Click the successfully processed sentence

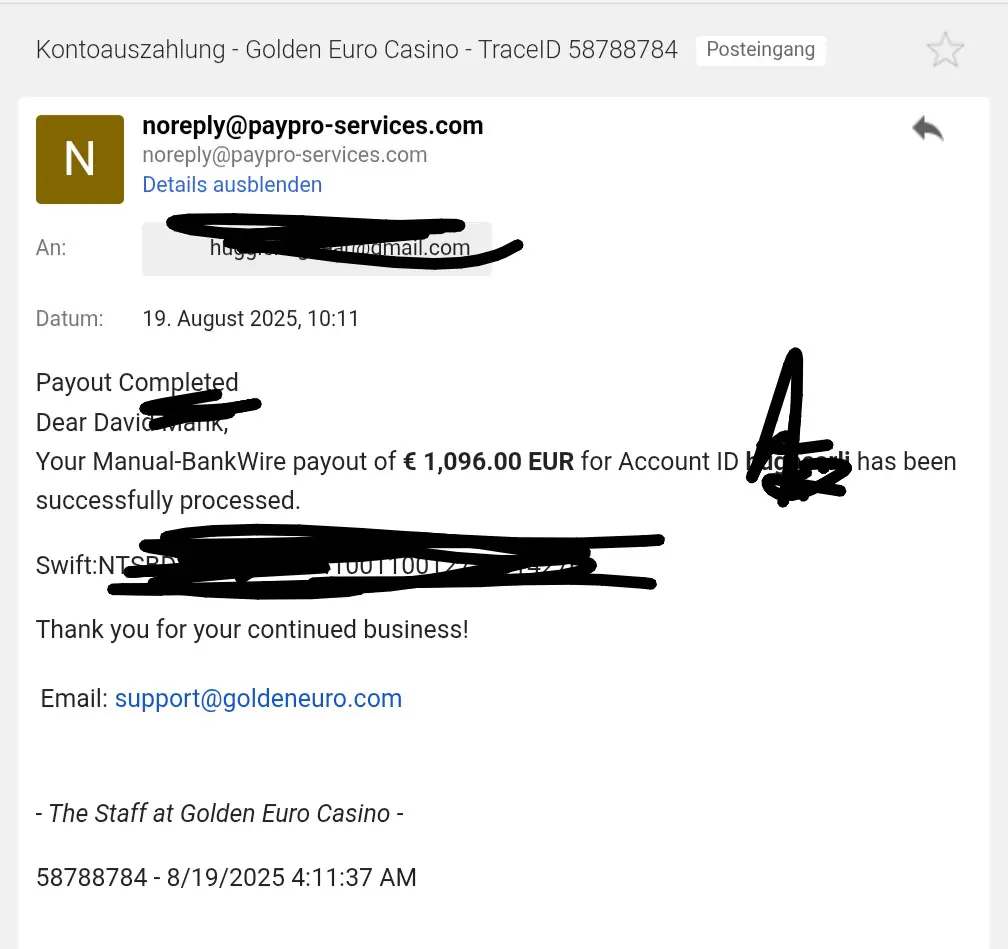point(168,500)
